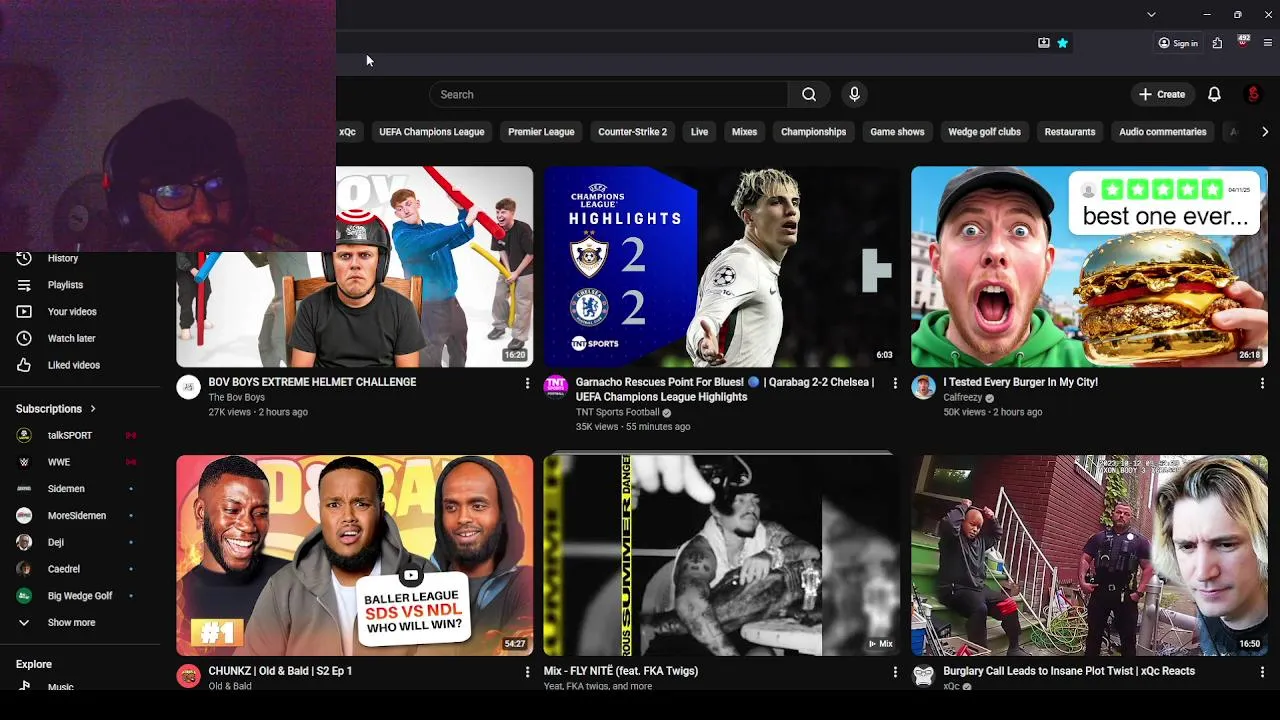Screen dimensions: 1280x720
Task: Select the UEFA Champions League chip
Action: [431, 132]
